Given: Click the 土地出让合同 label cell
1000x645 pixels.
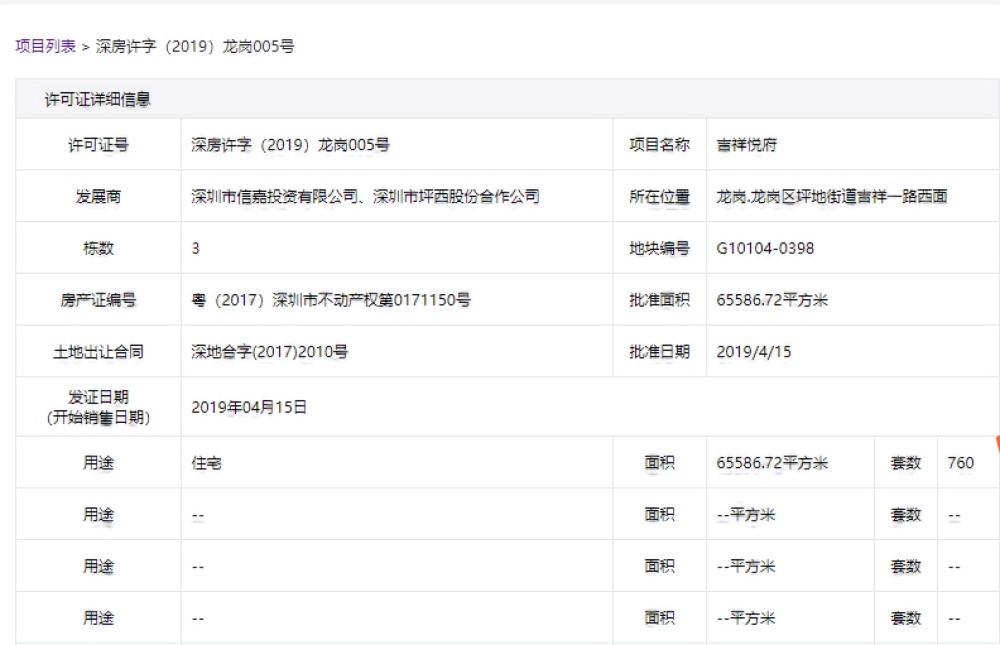Looking at the screenshot, I should pos(98,352).
